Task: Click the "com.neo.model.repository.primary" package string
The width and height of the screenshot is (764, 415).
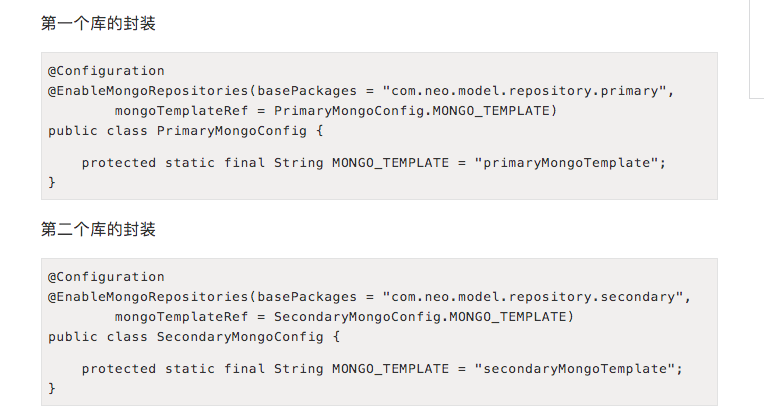Action: 524,91
